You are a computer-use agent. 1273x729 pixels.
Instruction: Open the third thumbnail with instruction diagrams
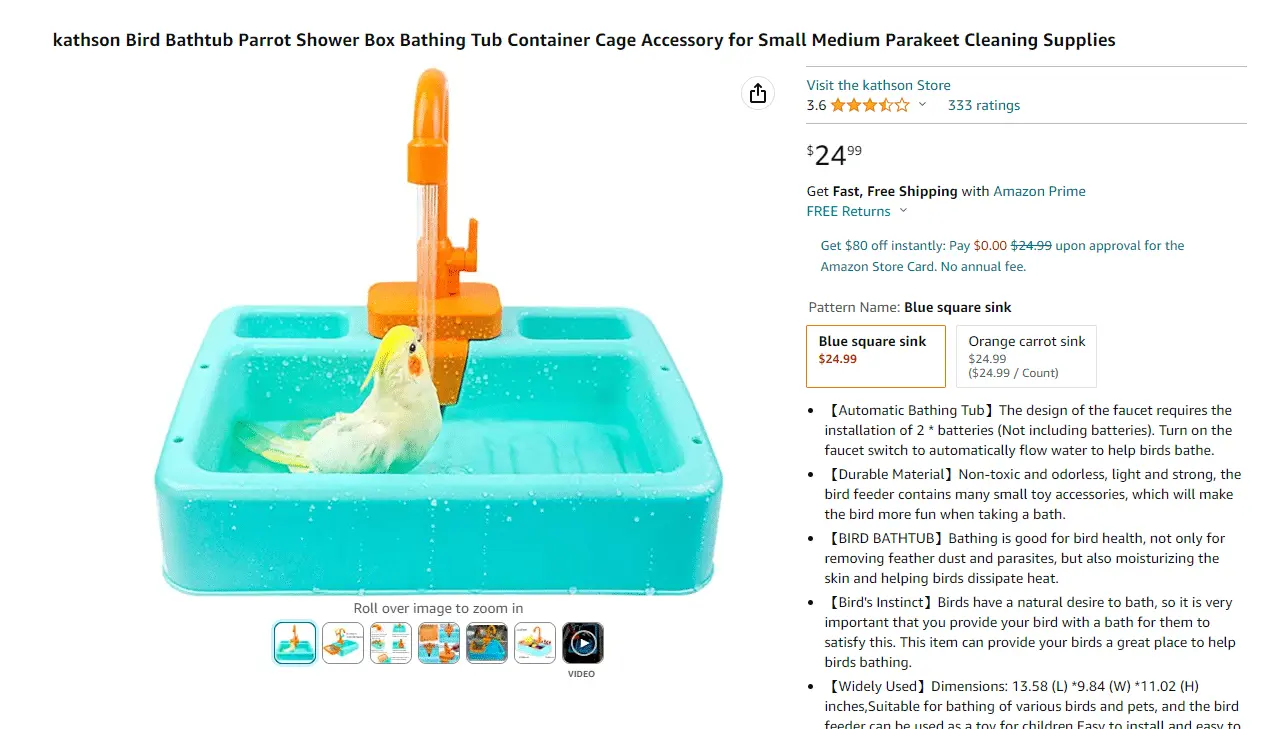coord(391,643)
